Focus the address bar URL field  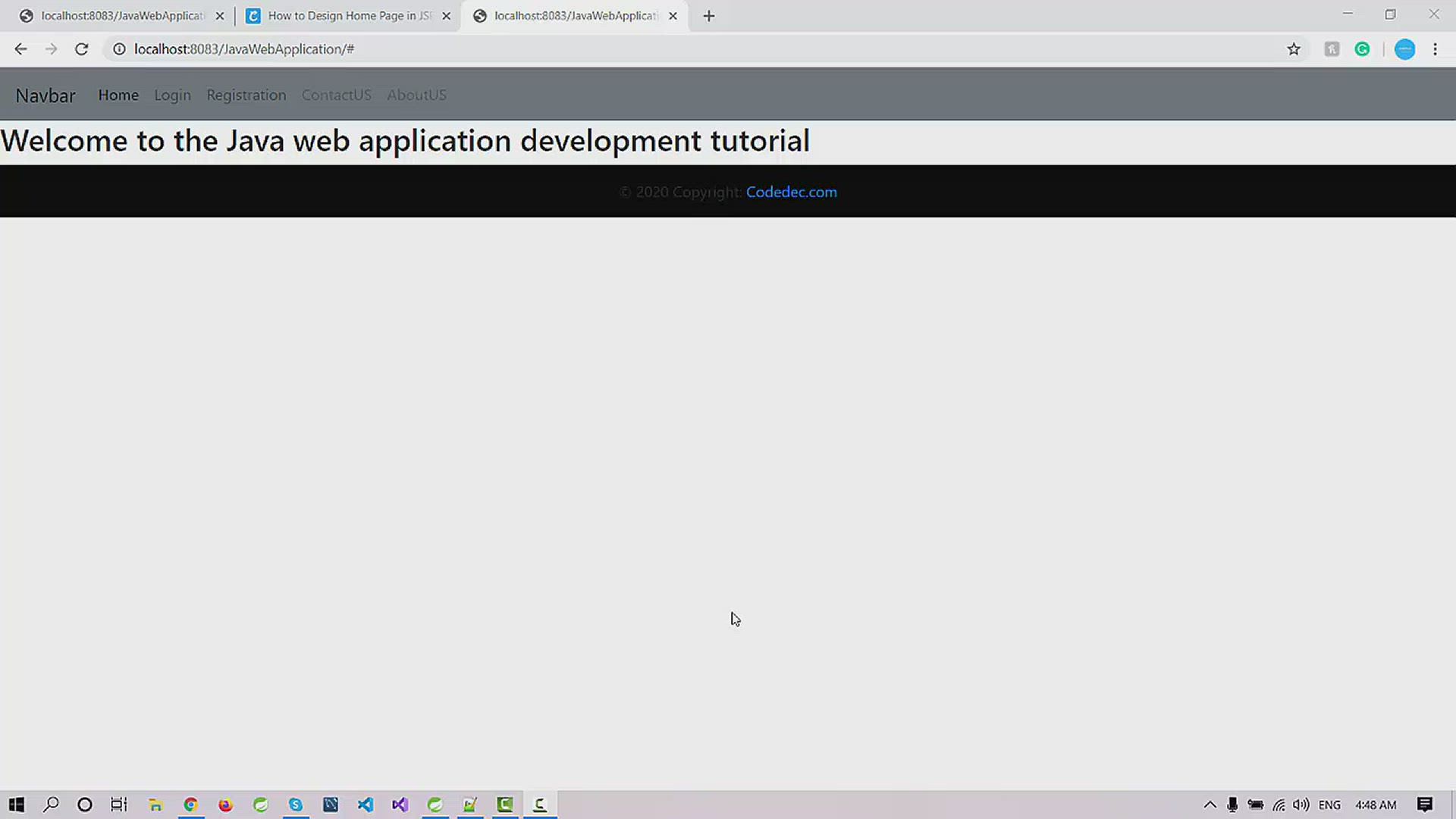tap(705, 49)
